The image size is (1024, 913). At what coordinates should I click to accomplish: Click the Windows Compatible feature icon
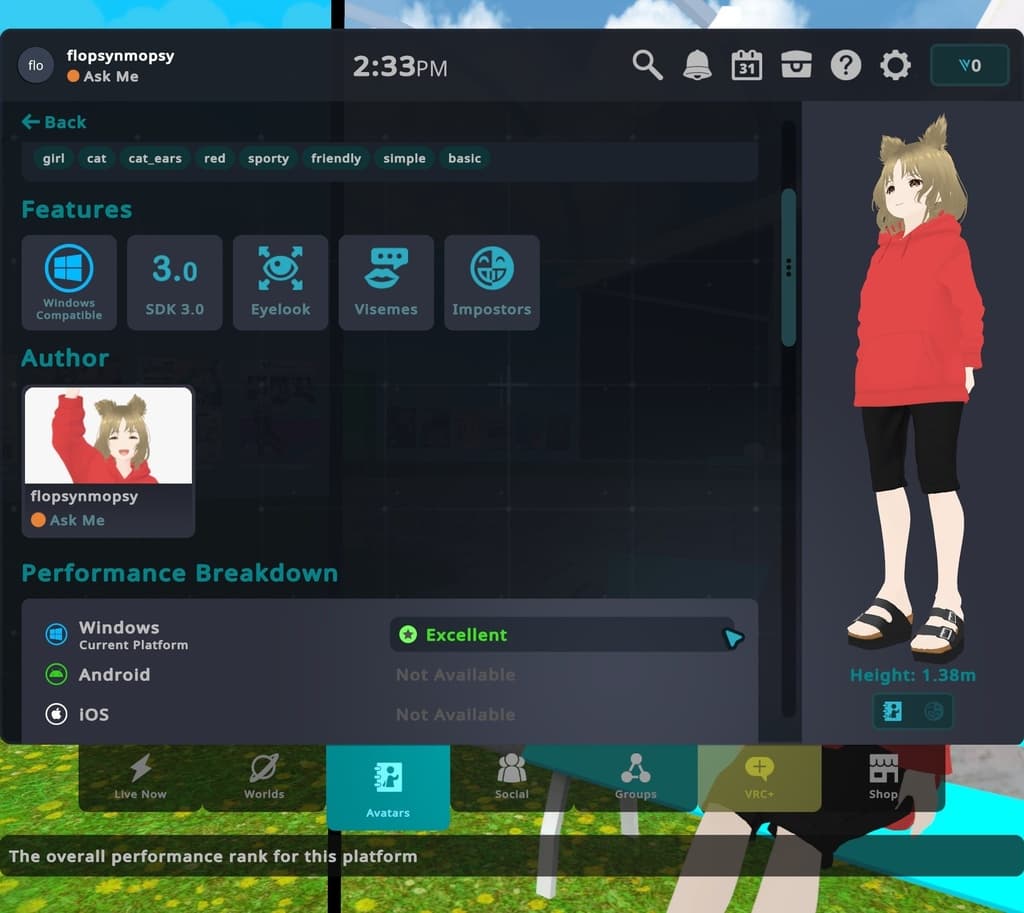(x=69, y=282)
